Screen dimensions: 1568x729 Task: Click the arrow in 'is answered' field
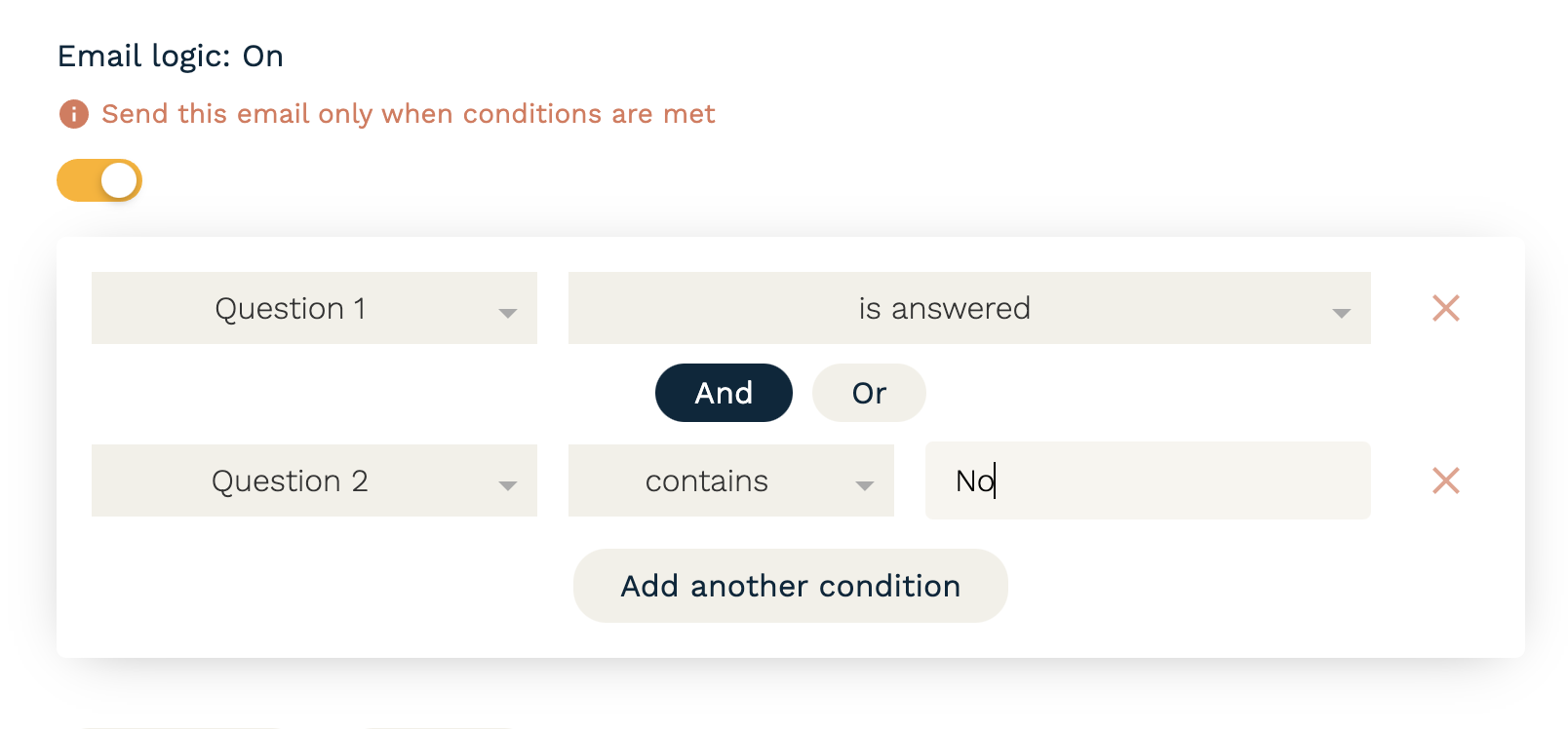click(x=1341, y=313)
